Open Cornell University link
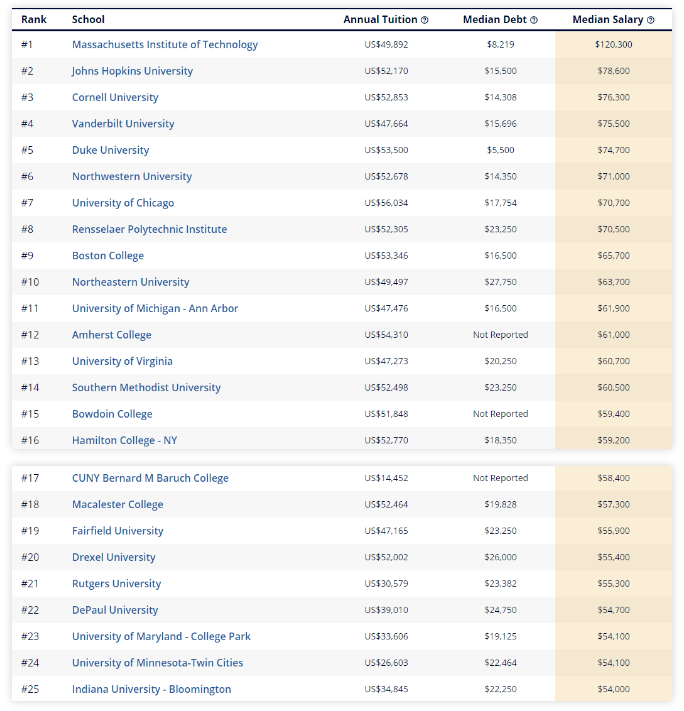684x711 pixels. pyautogui.click(x=115, y=97)
